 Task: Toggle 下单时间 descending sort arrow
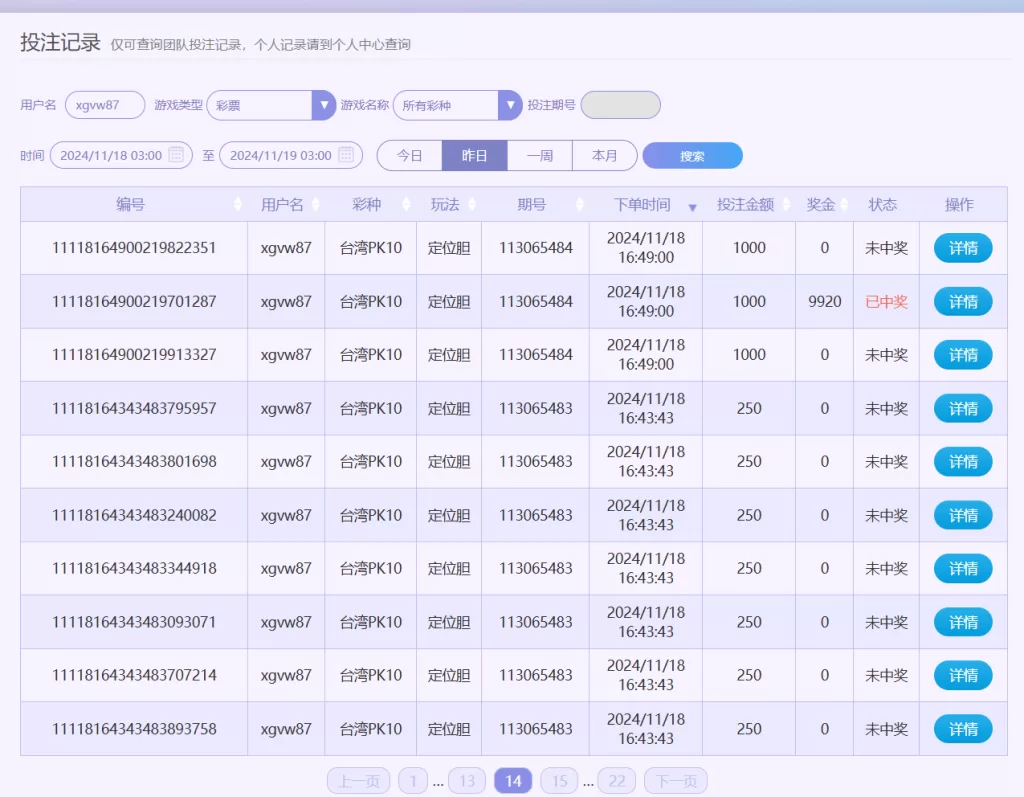(x=692, y=208)
